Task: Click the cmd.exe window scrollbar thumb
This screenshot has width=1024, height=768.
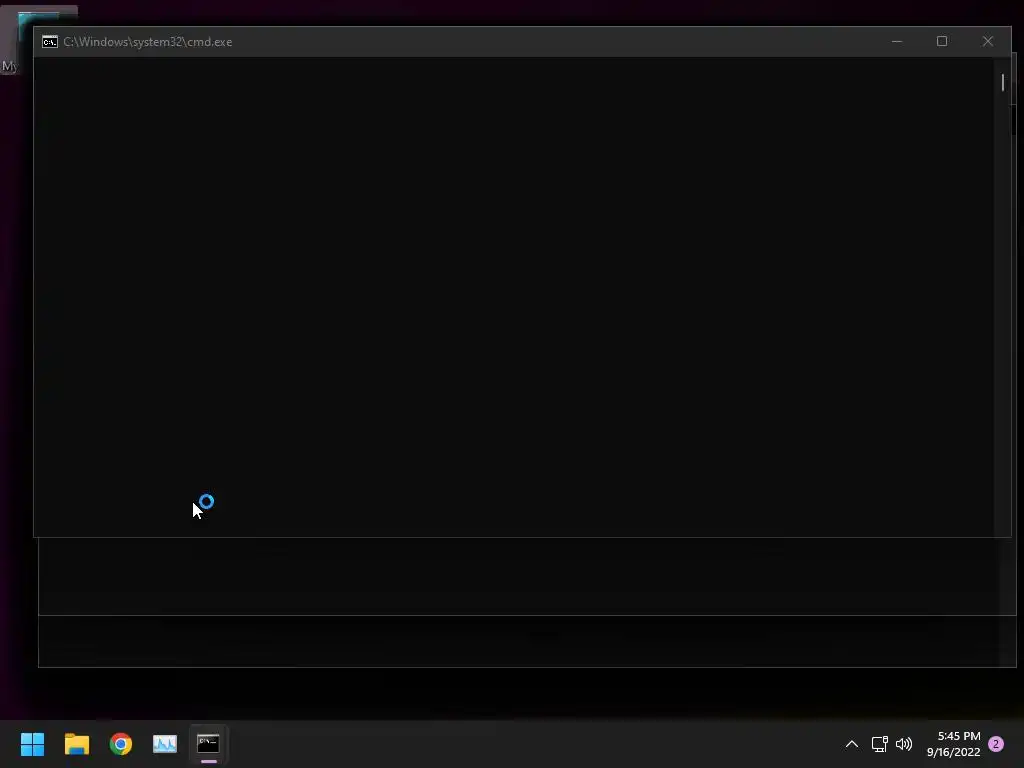Action: pyautogui.click(x=1002, y=82)
